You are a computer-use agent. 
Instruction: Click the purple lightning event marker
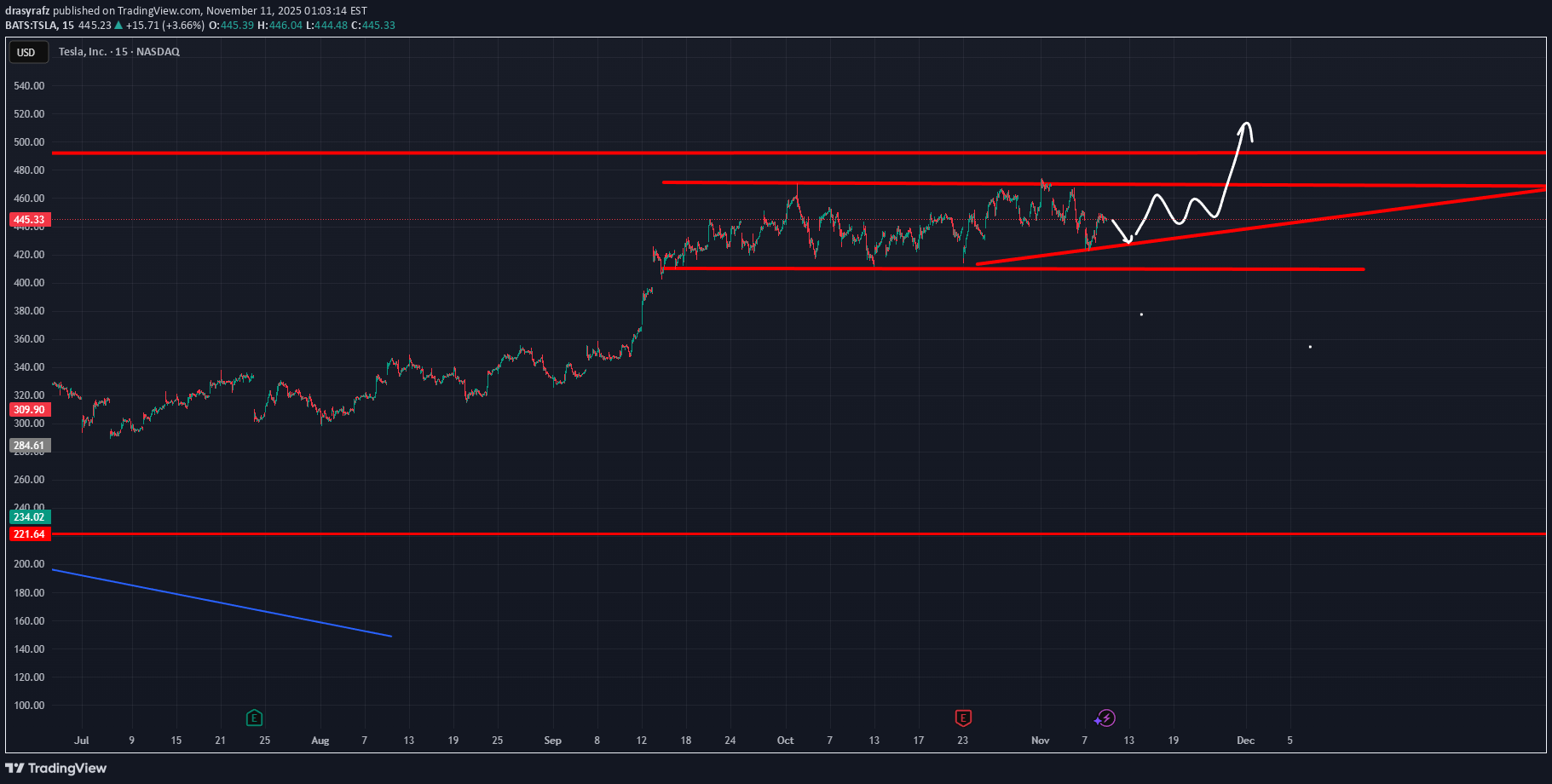1105,718
